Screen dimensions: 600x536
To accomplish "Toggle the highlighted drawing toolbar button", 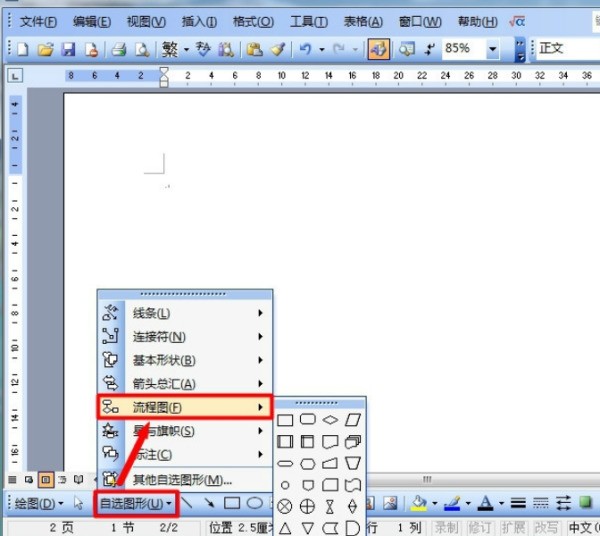I will point(378,48).
